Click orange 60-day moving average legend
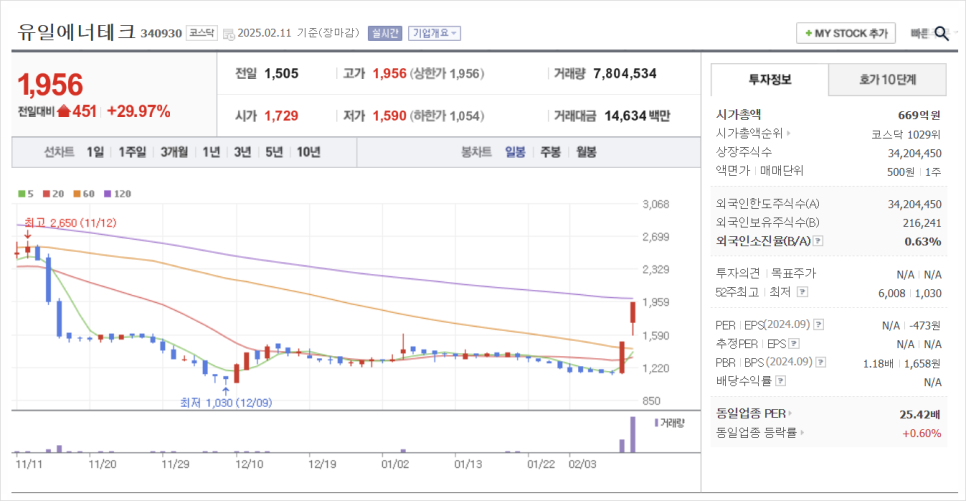Screen dimensions: 966x501 click(x=84, y=193)
